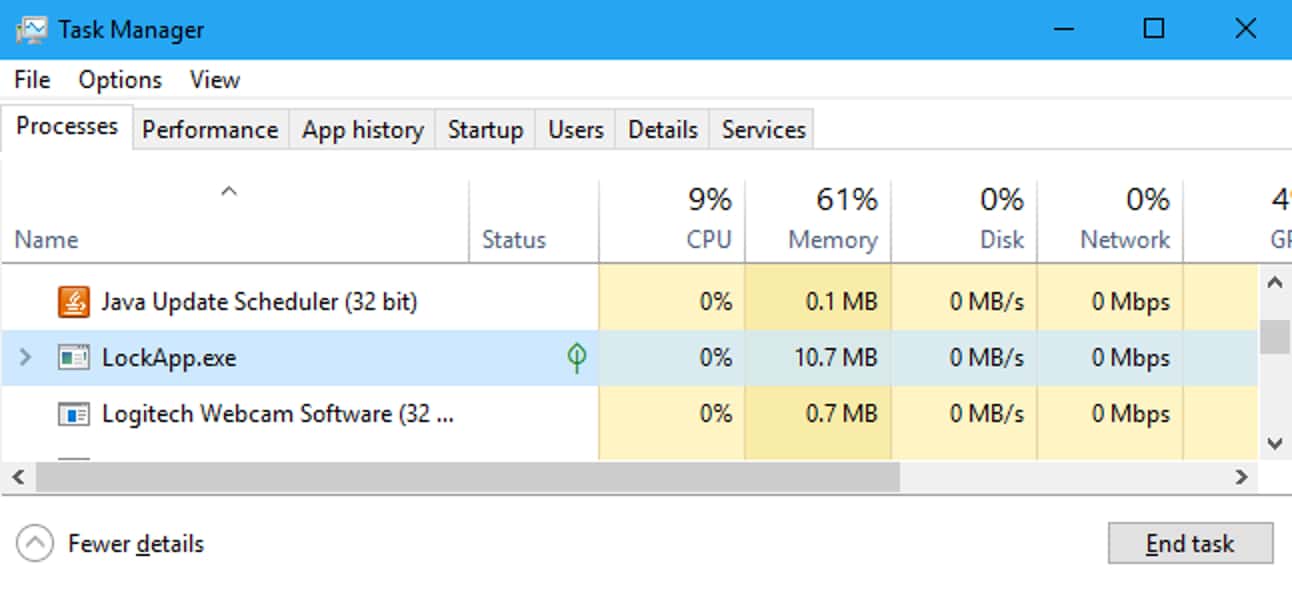Screen dimensions: 1292x592
Task: Go to the Services tab
Action: coord(763,130)
